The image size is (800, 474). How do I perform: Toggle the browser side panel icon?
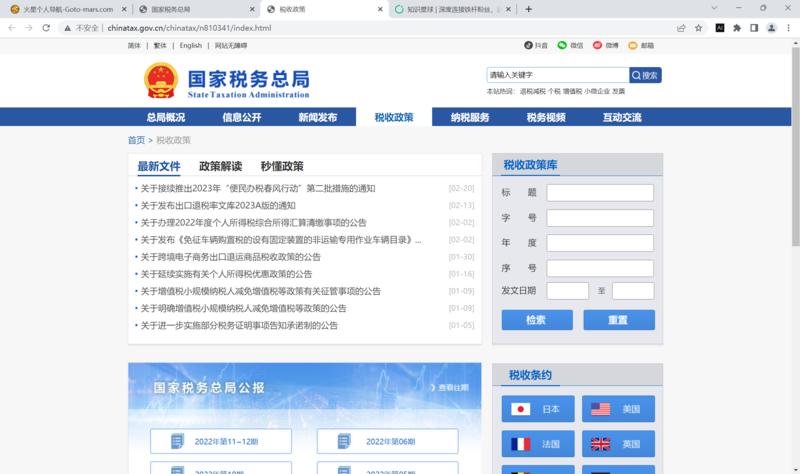[x=754, y=28]
